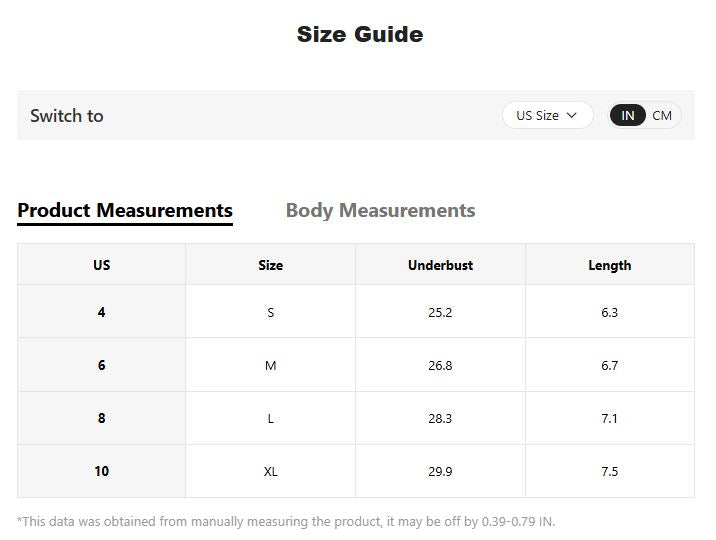Screen dimensions: 716x540
Task: Select the US size 10 row label
Action: point(101,471)
